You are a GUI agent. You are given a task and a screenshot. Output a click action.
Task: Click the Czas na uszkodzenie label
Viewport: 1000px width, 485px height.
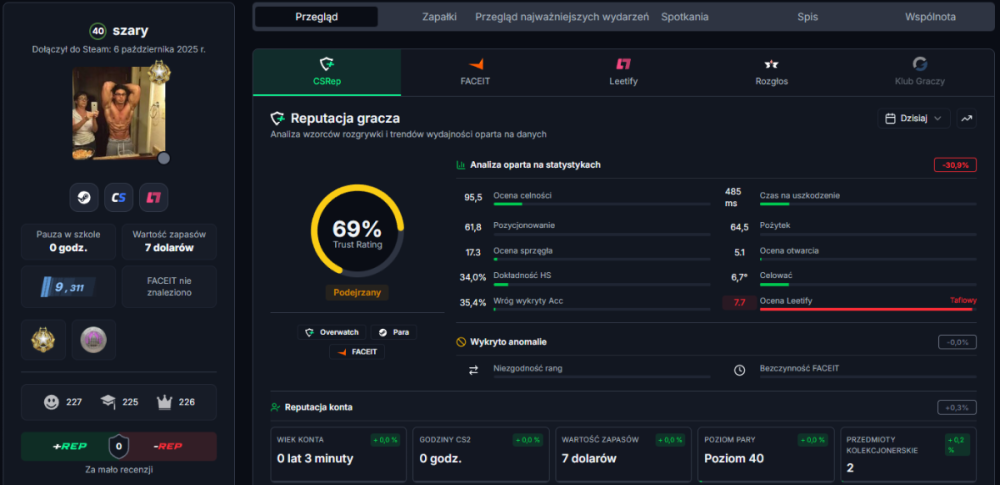800,195
